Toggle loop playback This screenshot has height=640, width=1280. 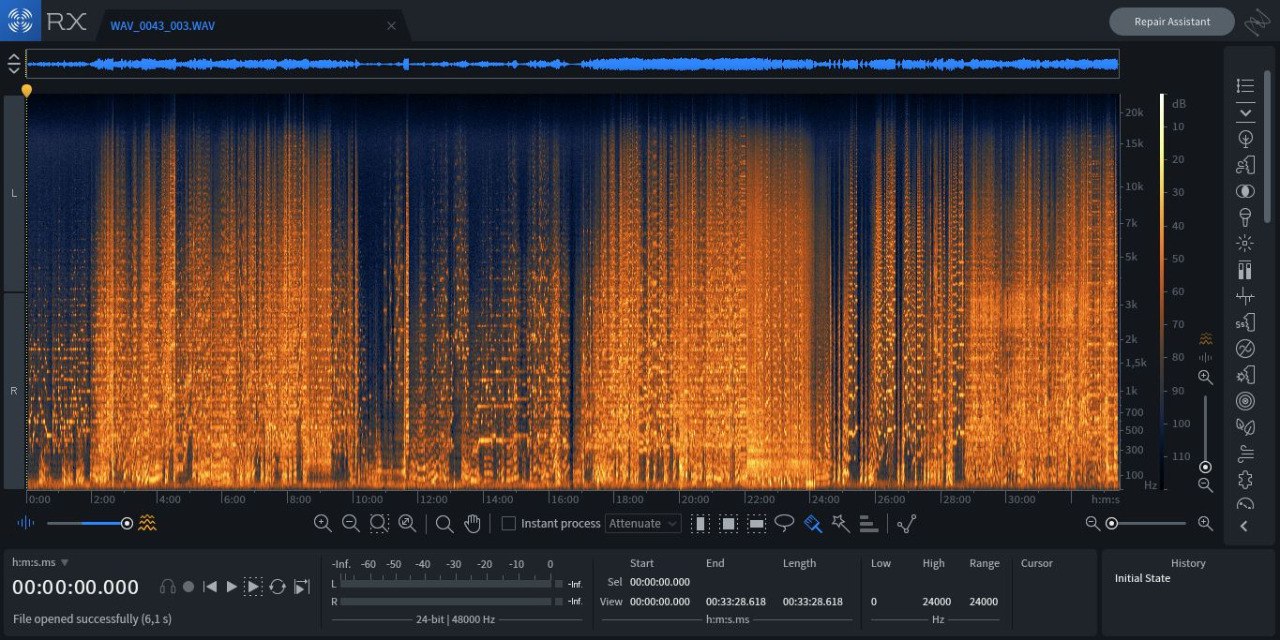(277, 587)
